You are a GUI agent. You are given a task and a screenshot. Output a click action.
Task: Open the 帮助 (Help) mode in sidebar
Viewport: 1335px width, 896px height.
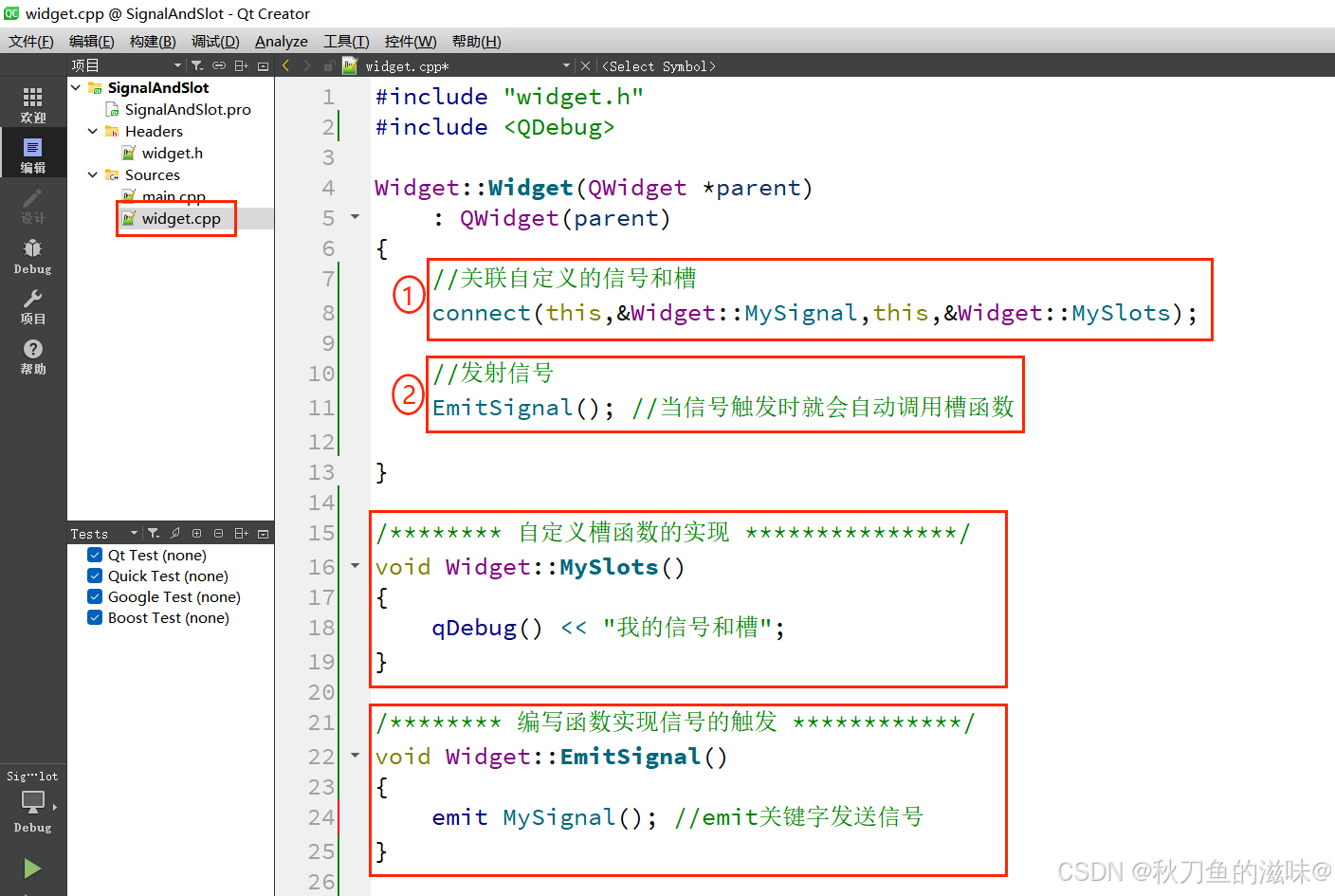click(33, 357)
